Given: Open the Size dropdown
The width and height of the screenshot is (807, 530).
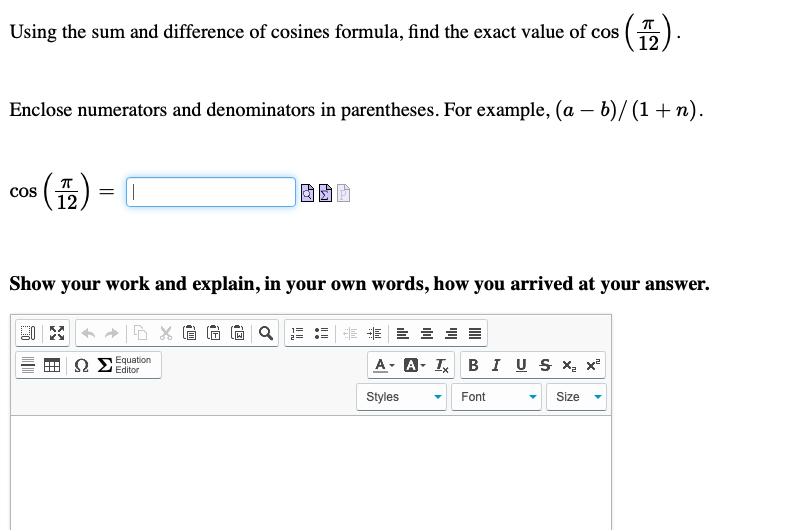Looking at the screenshot, I should 576,397.
